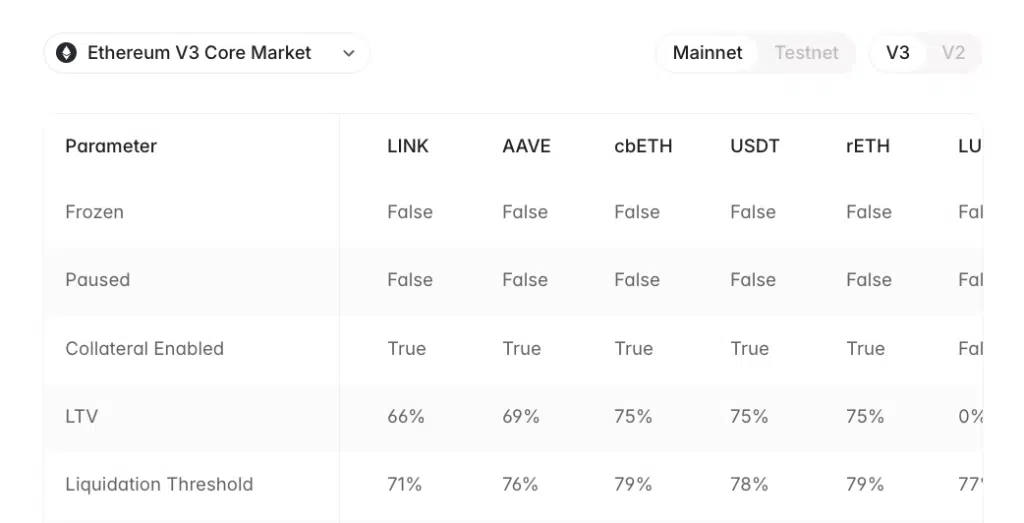
Task: Select the rETH column header
Action: 868,146
